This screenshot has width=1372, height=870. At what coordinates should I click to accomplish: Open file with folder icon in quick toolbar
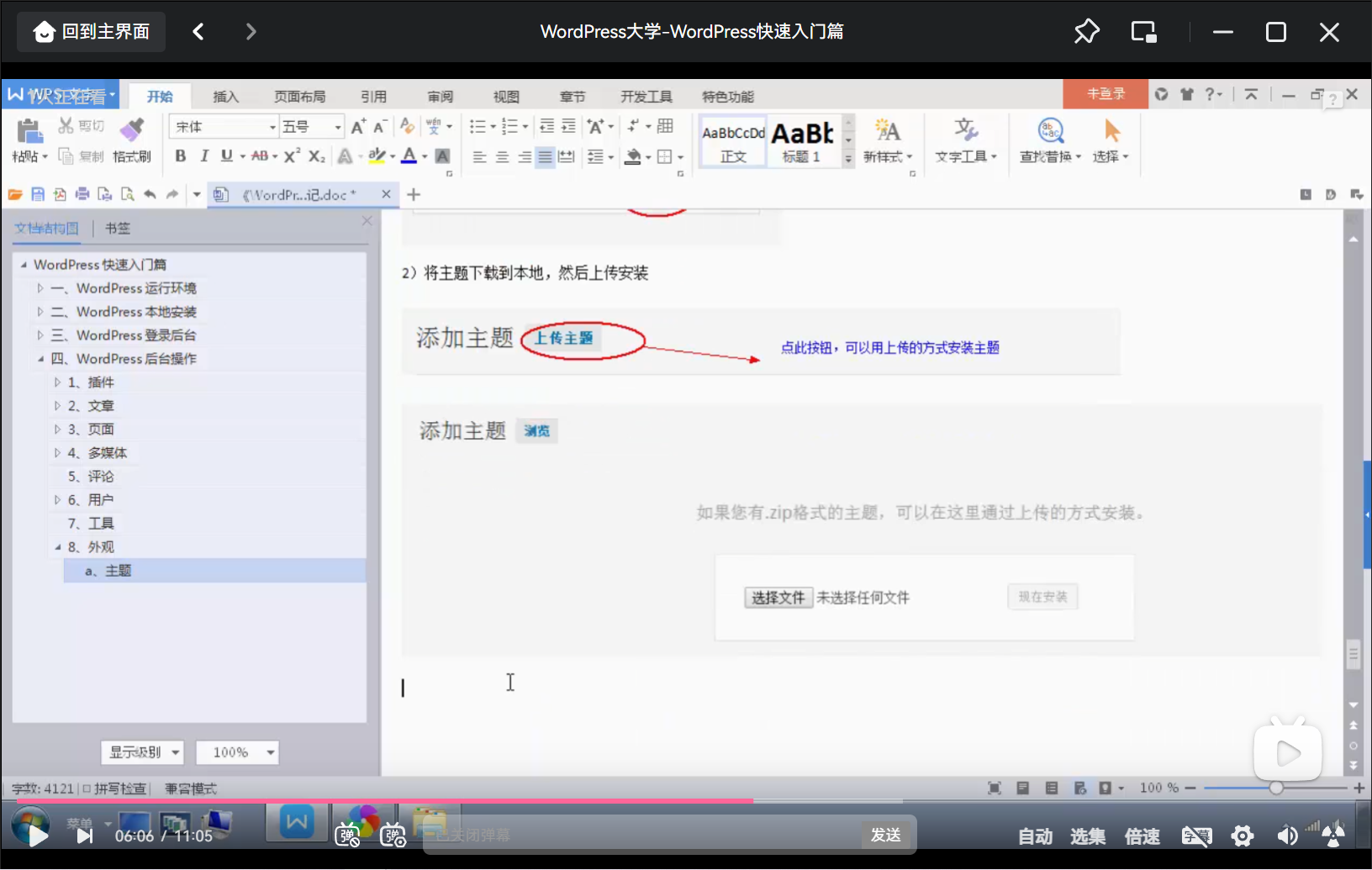15,194
